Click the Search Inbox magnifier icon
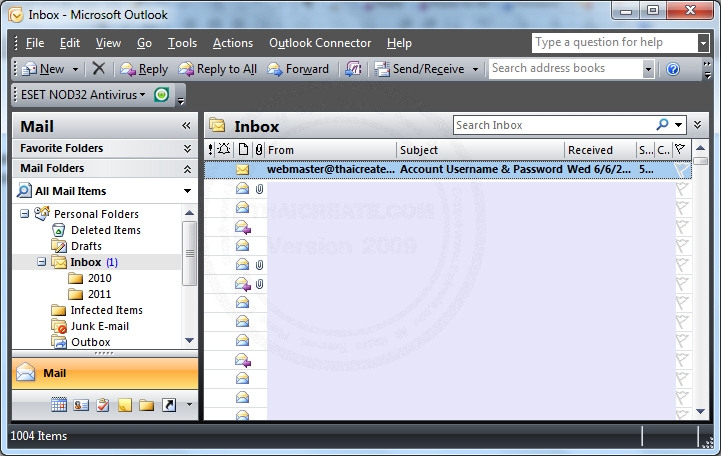This screenshot has width=721, height=456. tap(662, 125)
